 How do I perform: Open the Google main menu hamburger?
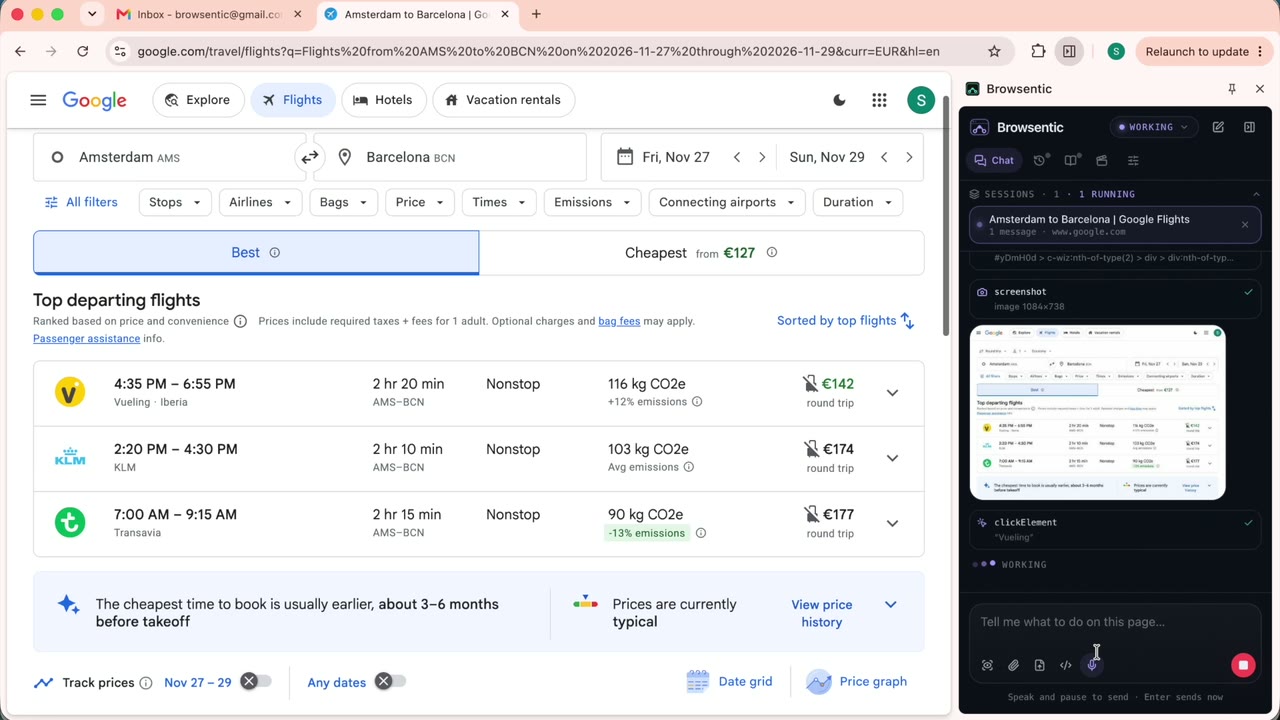click(38, 100)
